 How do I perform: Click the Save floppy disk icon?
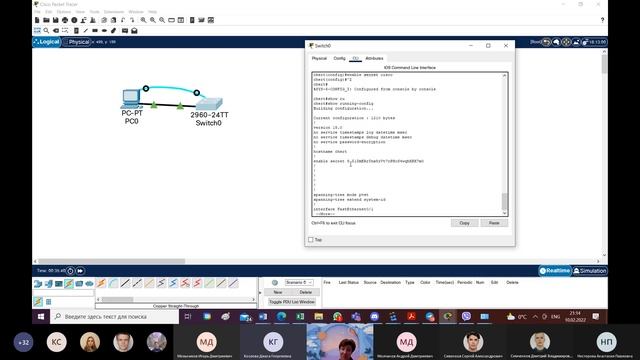point(56,20)
